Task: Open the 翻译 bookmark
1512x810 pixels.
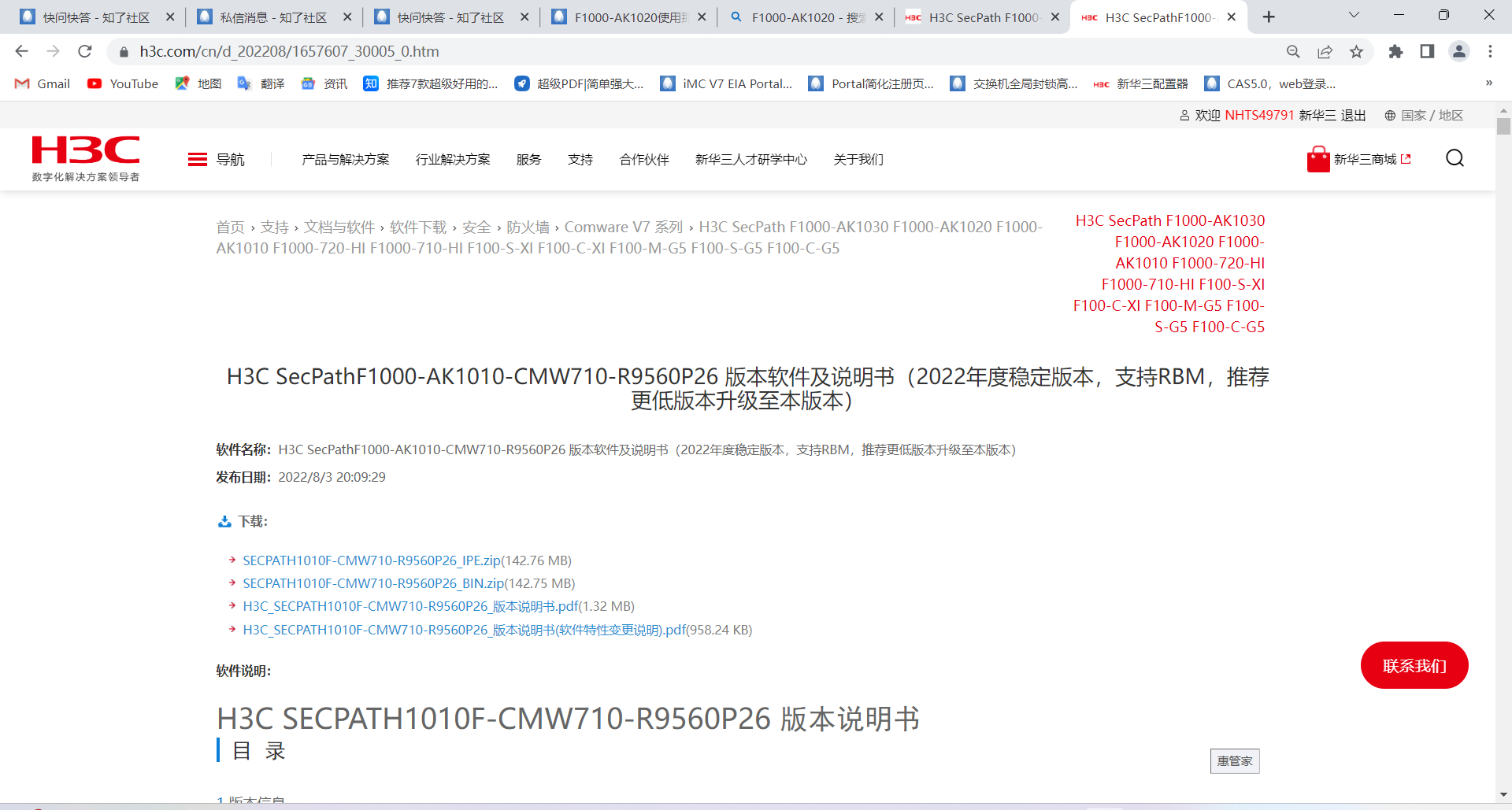Action: pyautogui.click(x=261, y=83)
